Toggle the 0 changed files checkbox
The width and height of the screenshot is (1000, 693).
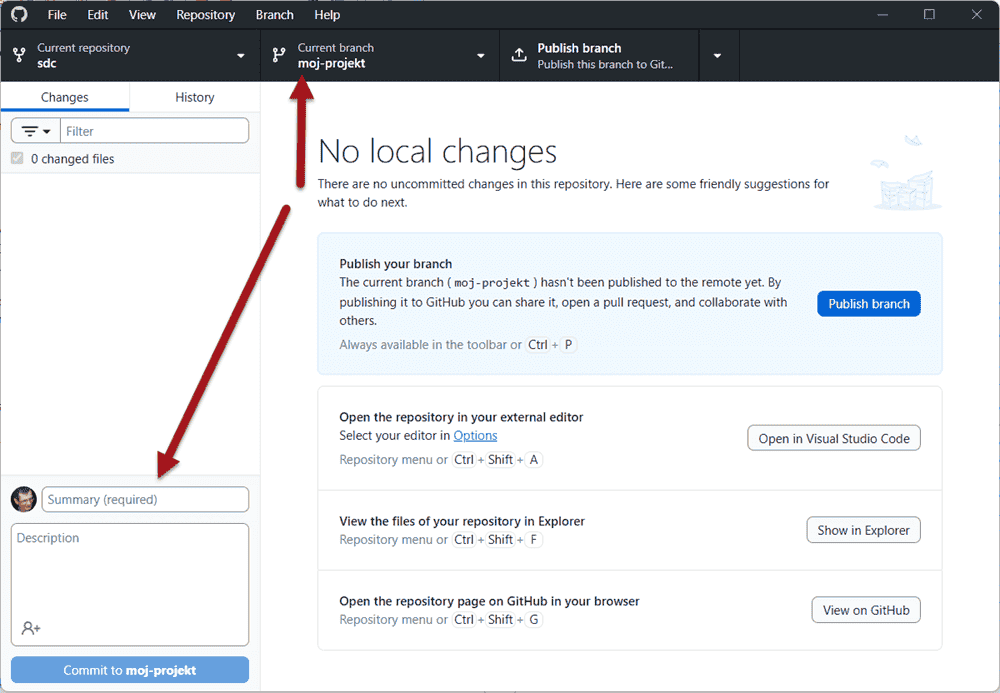tap(17, 159)
